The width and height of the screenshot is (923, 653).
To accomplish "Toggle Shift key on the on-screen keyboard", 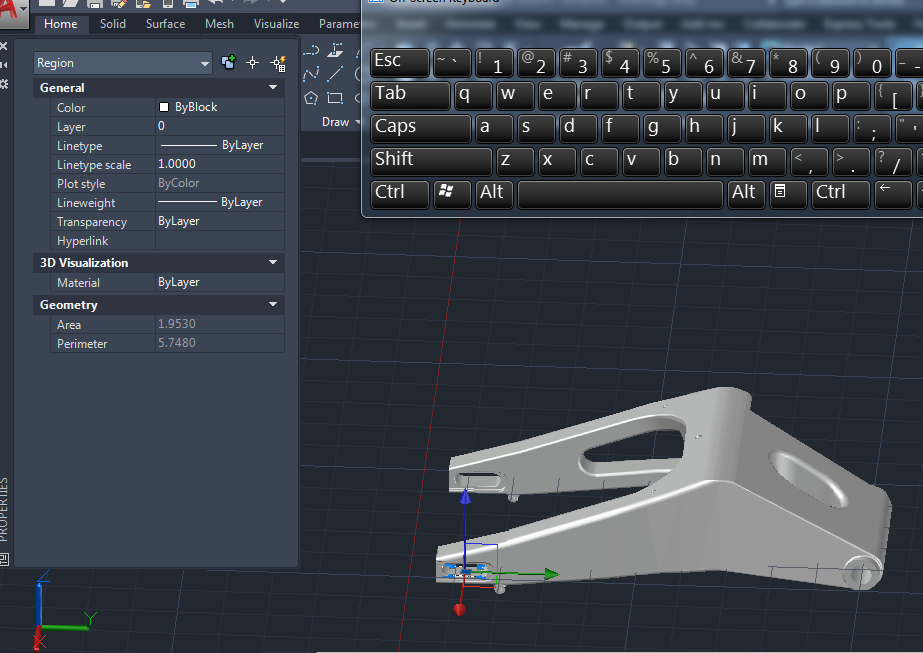I will point(431,161).
